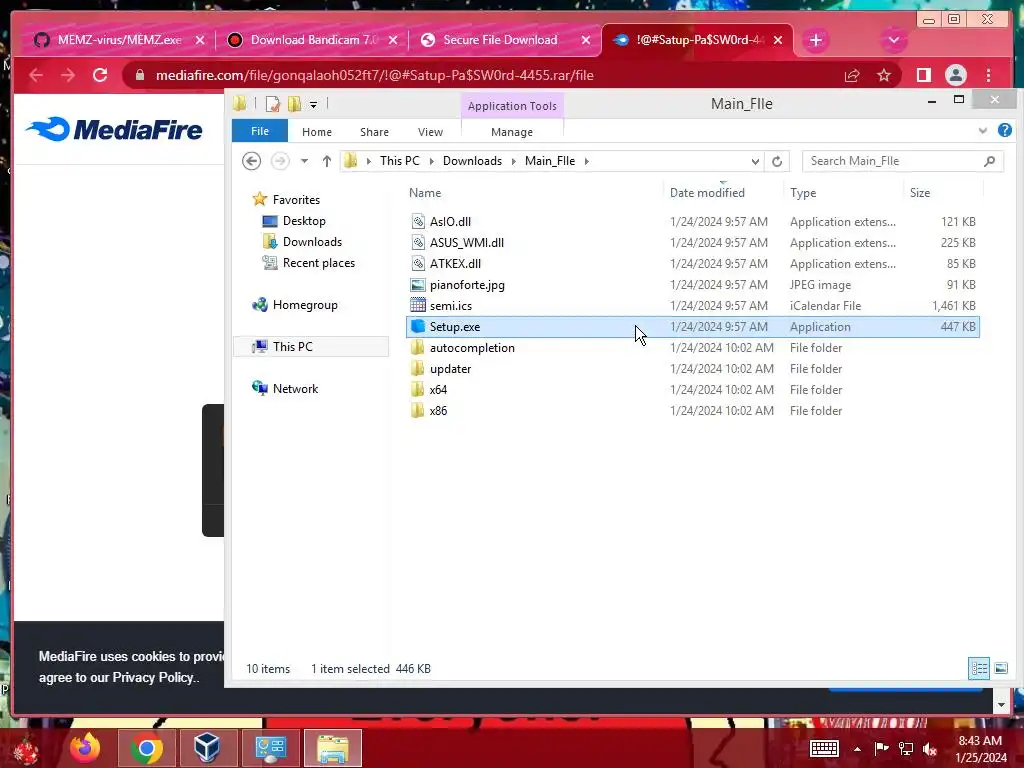The width and height of the screenshot is (1024, 768).
Task: Click the taskbar volume muted icon
Action: point(929,748)
